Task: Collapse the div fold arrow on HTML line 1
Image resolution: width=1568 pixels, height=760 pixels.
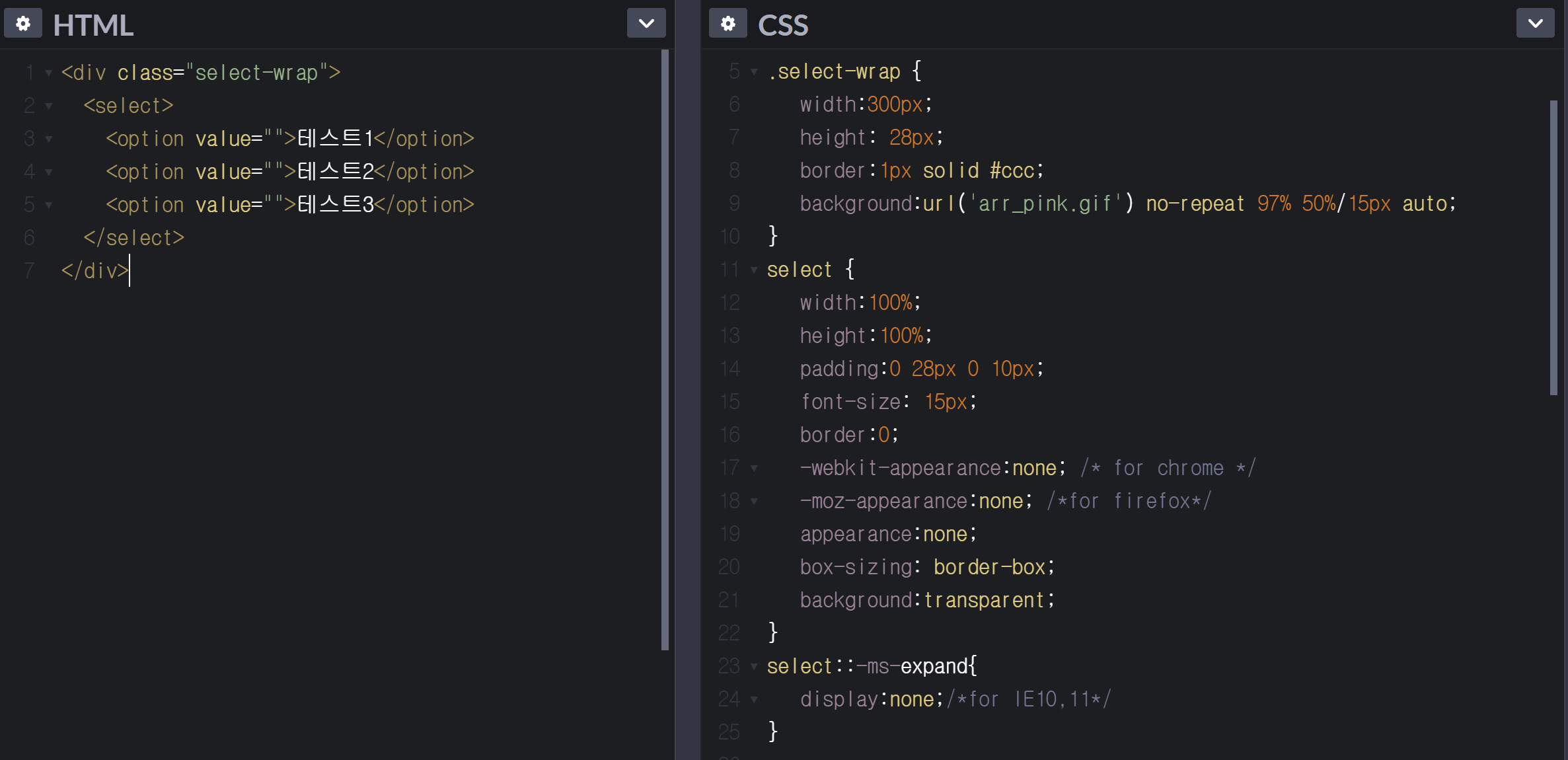Action: click(48, 73)
